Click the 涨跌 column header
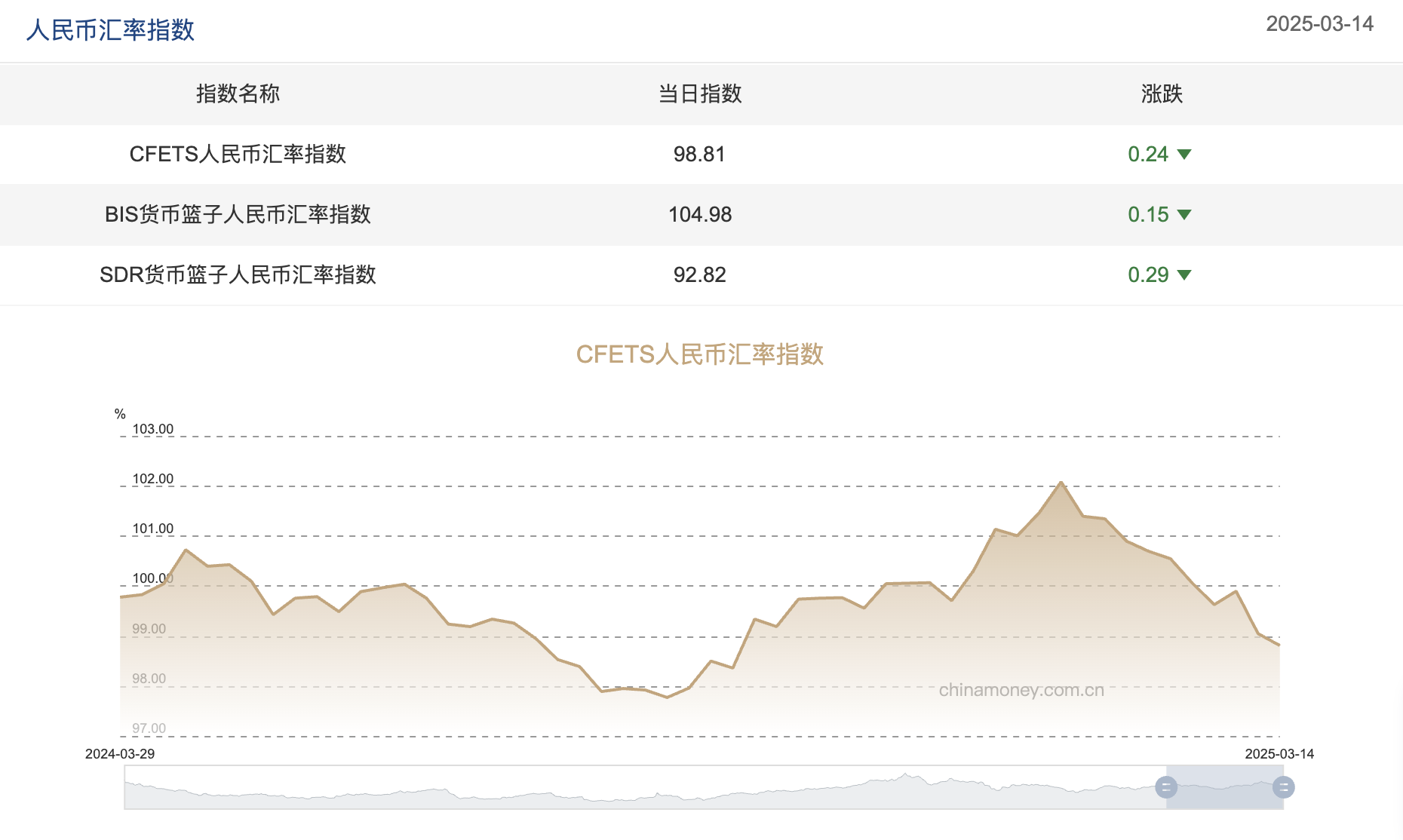 tap(1162, 94)
